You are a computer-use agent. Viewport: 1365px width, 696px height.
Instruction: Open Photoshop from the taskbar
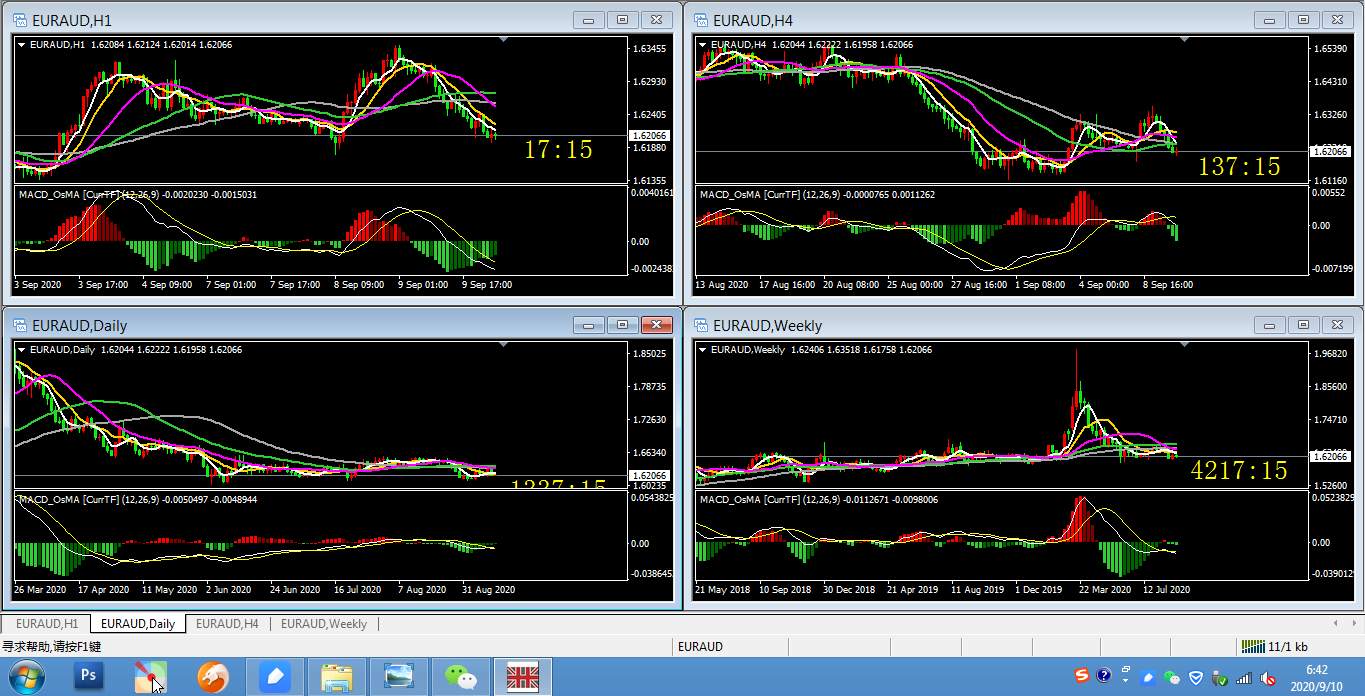point(89,677)
